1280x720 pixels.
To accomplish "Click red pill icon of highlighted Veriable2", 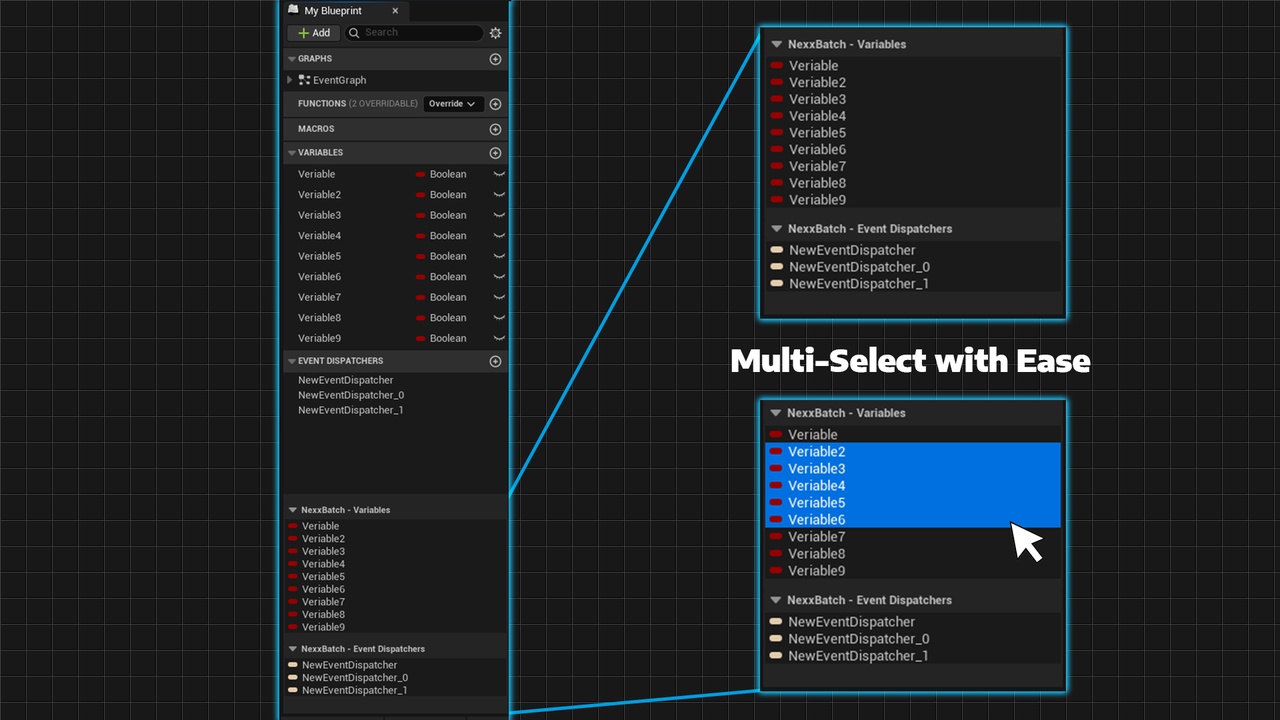I will (776, 451).
